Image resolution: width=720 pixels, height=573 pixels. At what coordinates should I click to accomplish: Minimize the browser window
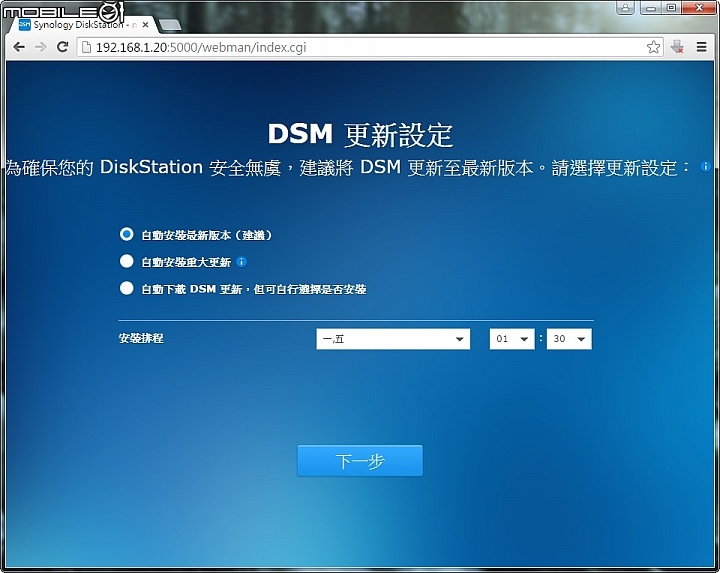[651, 7]
